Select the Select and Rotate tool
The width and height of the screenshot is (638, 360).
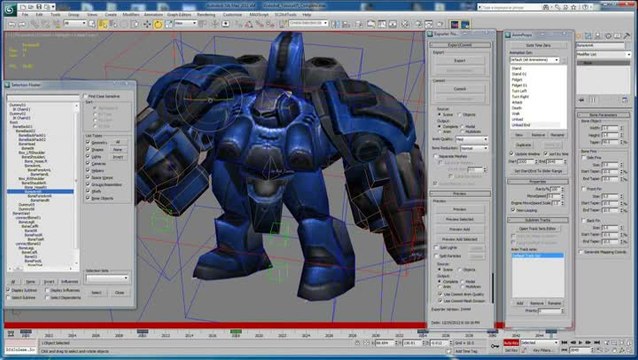tap(158, 24)
